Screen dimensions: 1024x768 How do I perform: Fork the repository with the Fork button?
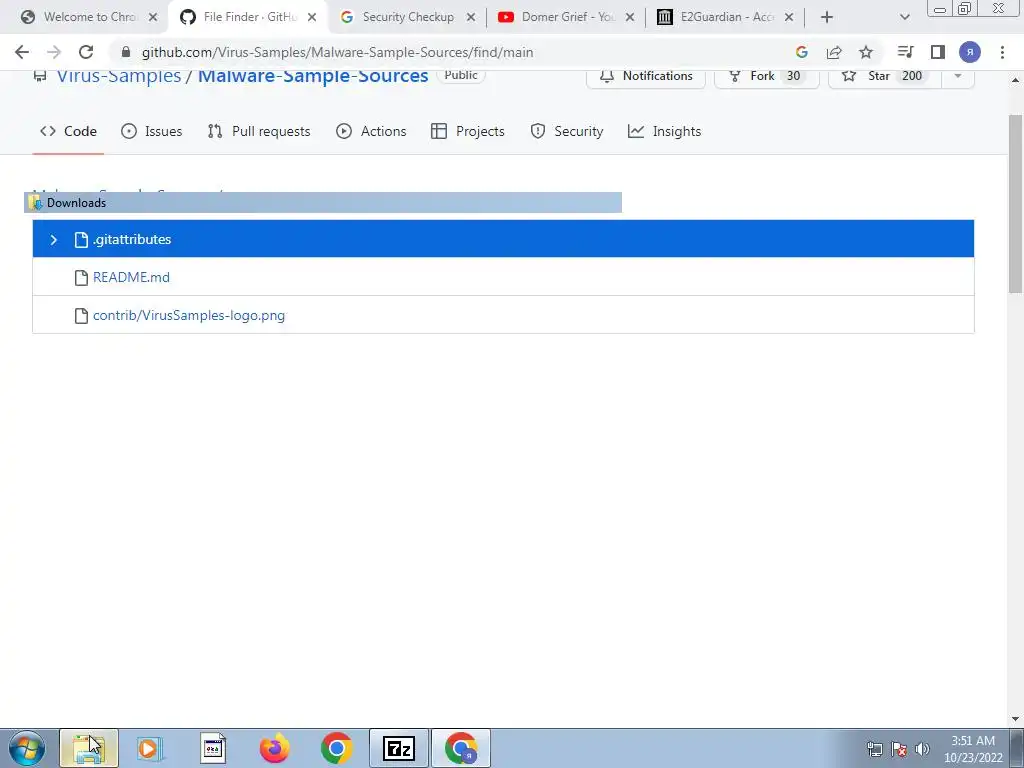click(766, 76)
